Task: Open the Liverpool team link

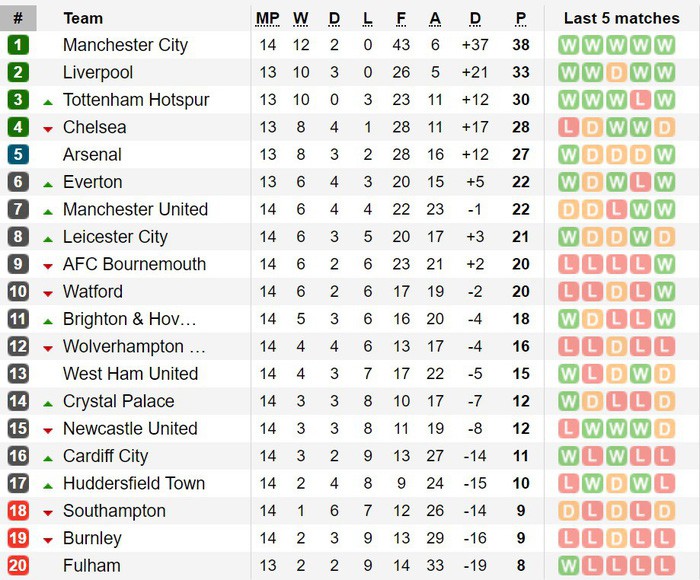Action: click(98, 72)
